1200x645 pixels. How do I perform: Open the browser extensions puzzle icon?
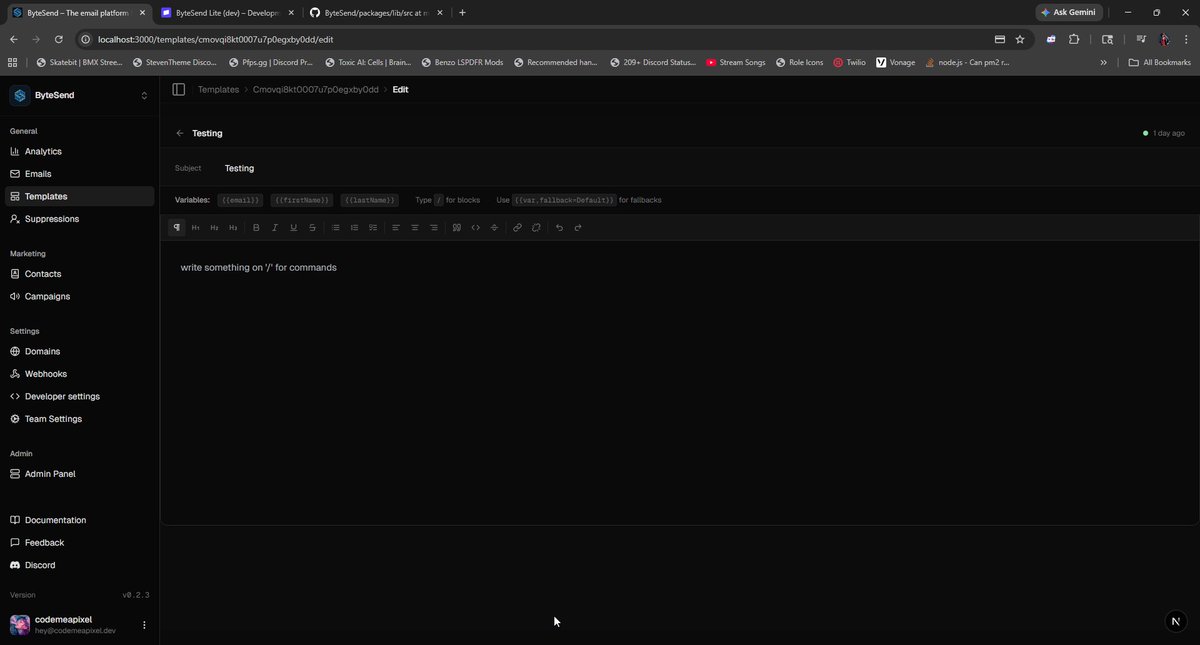tap(1074, 39)
